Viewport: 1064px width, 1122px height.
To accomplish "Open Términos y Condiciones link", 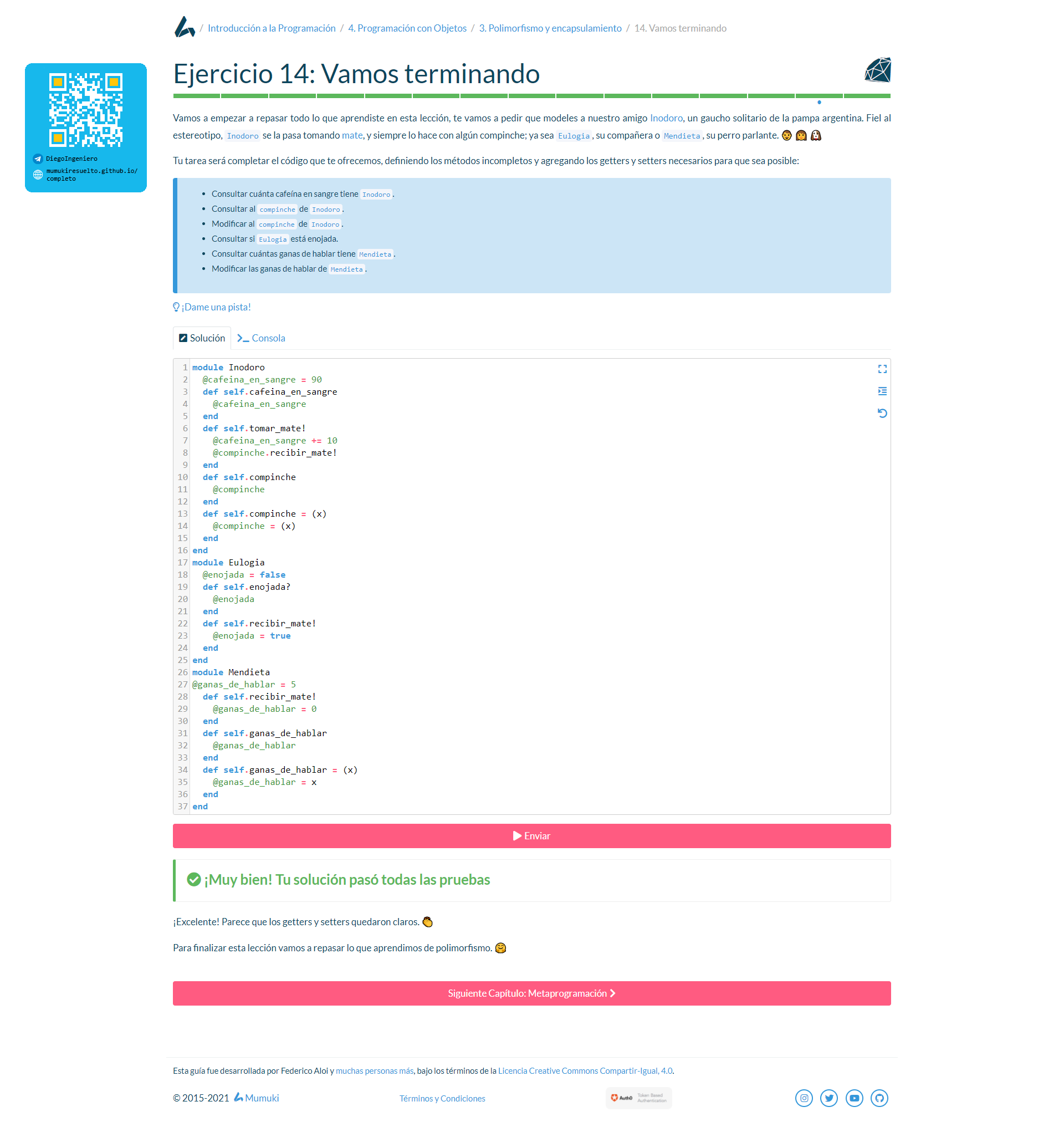I will click(x=442, y=1099).
